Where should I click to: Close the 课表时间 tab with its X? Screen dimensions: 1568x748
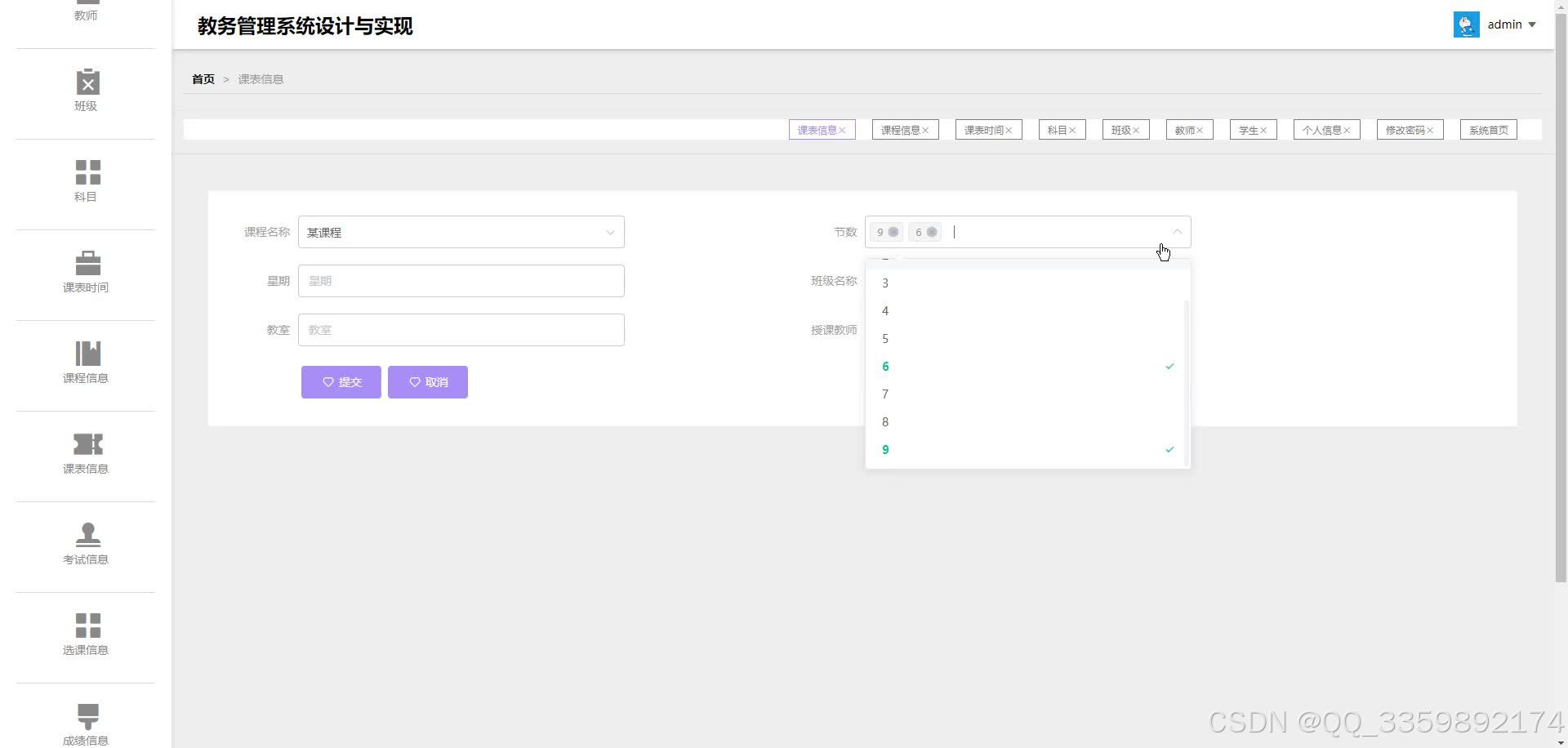(1009, 131)
